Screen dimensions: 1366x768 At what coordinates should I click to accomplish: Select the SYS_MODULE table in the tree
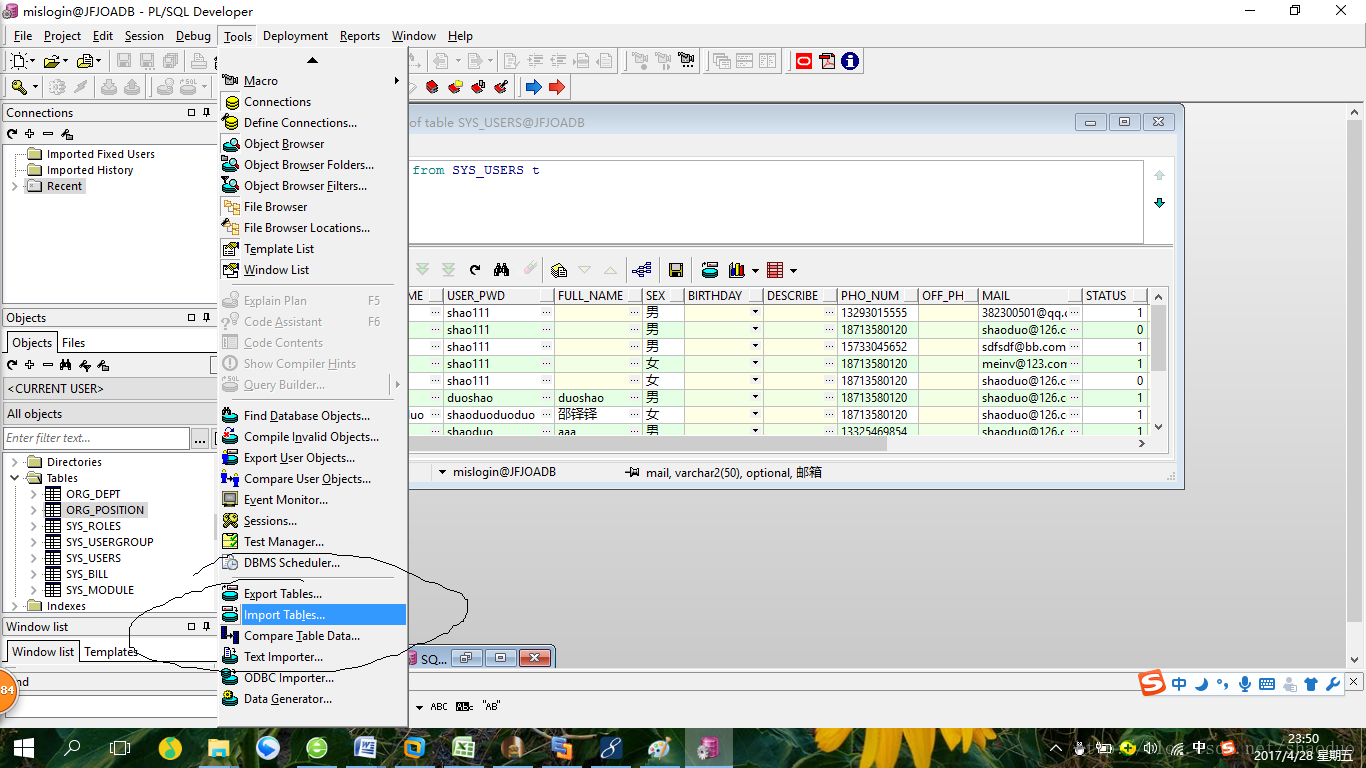[100, 590]
